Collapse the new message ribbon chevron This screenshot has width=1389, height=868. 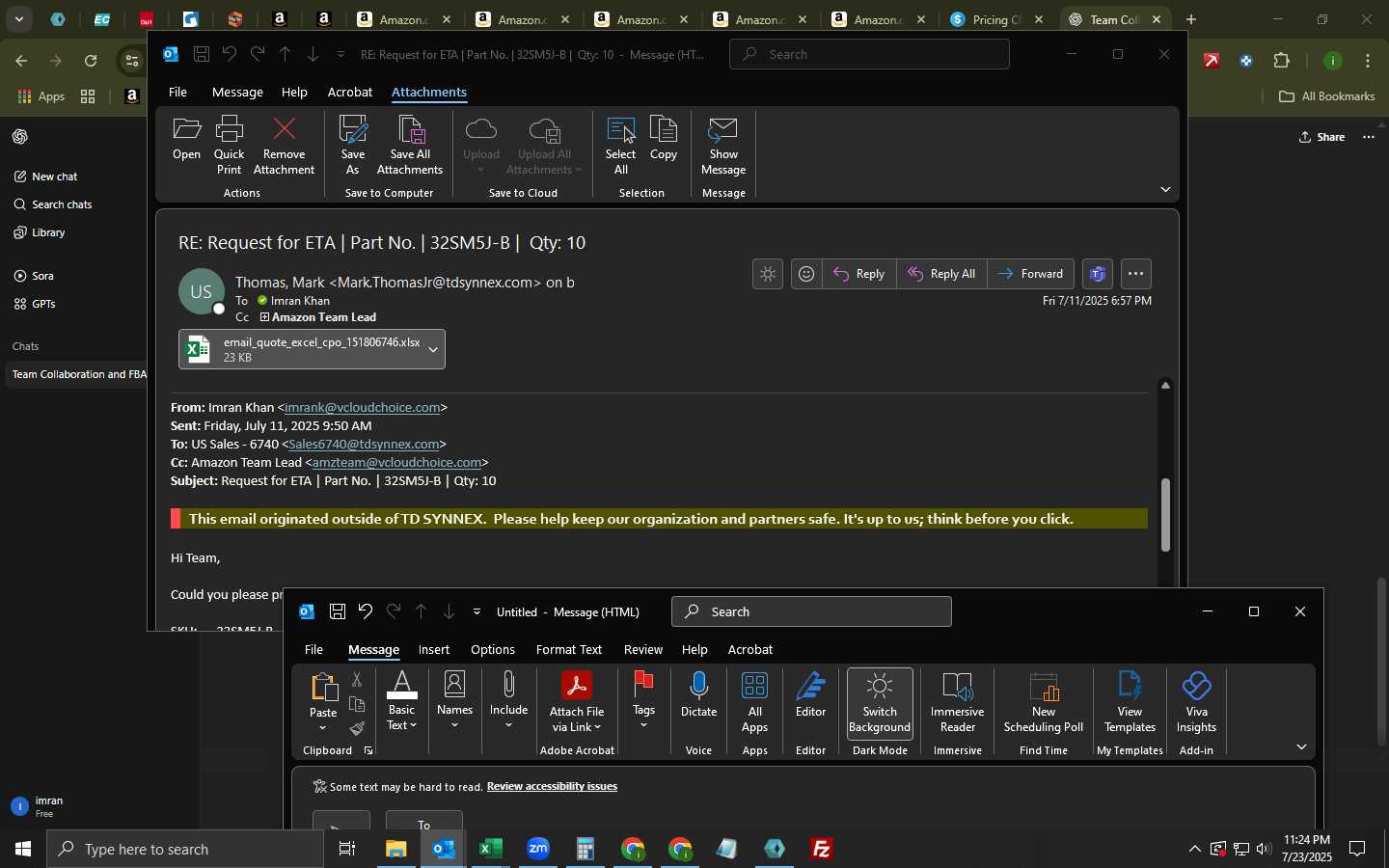point(1301,747)
